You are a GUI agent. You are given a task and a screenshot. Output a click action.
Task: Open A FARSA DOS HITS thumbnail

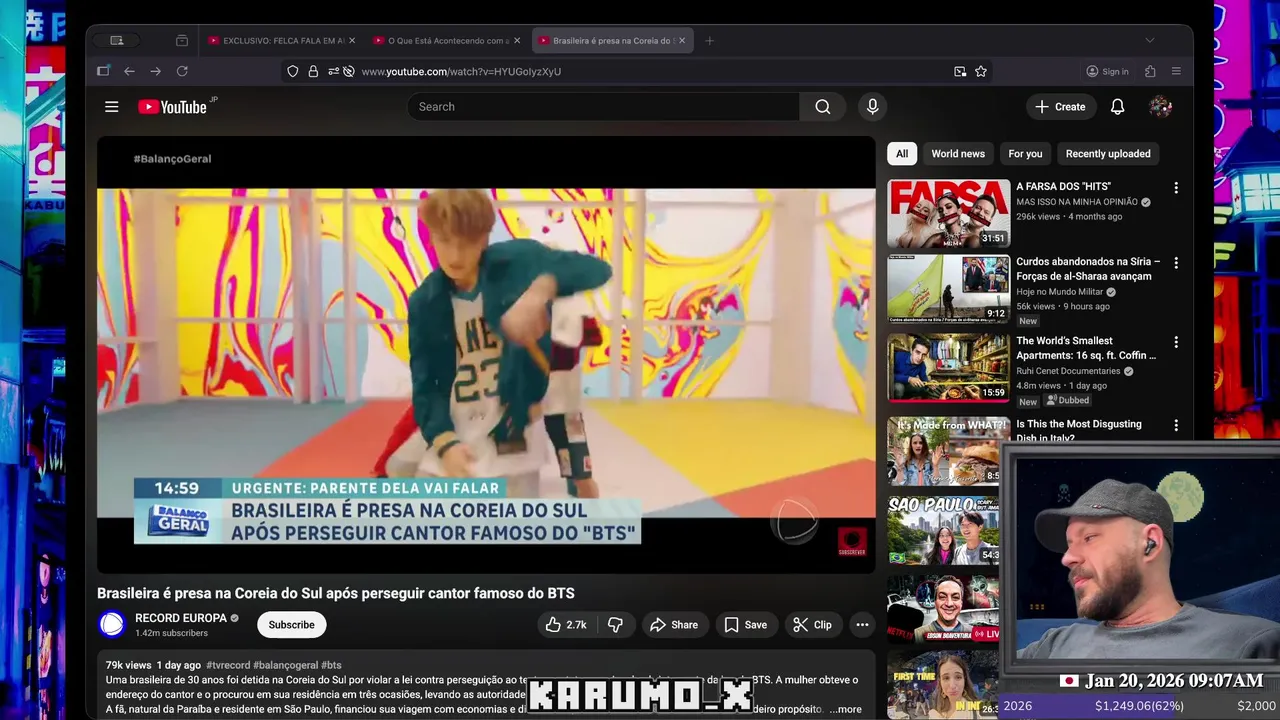point(948,213)
